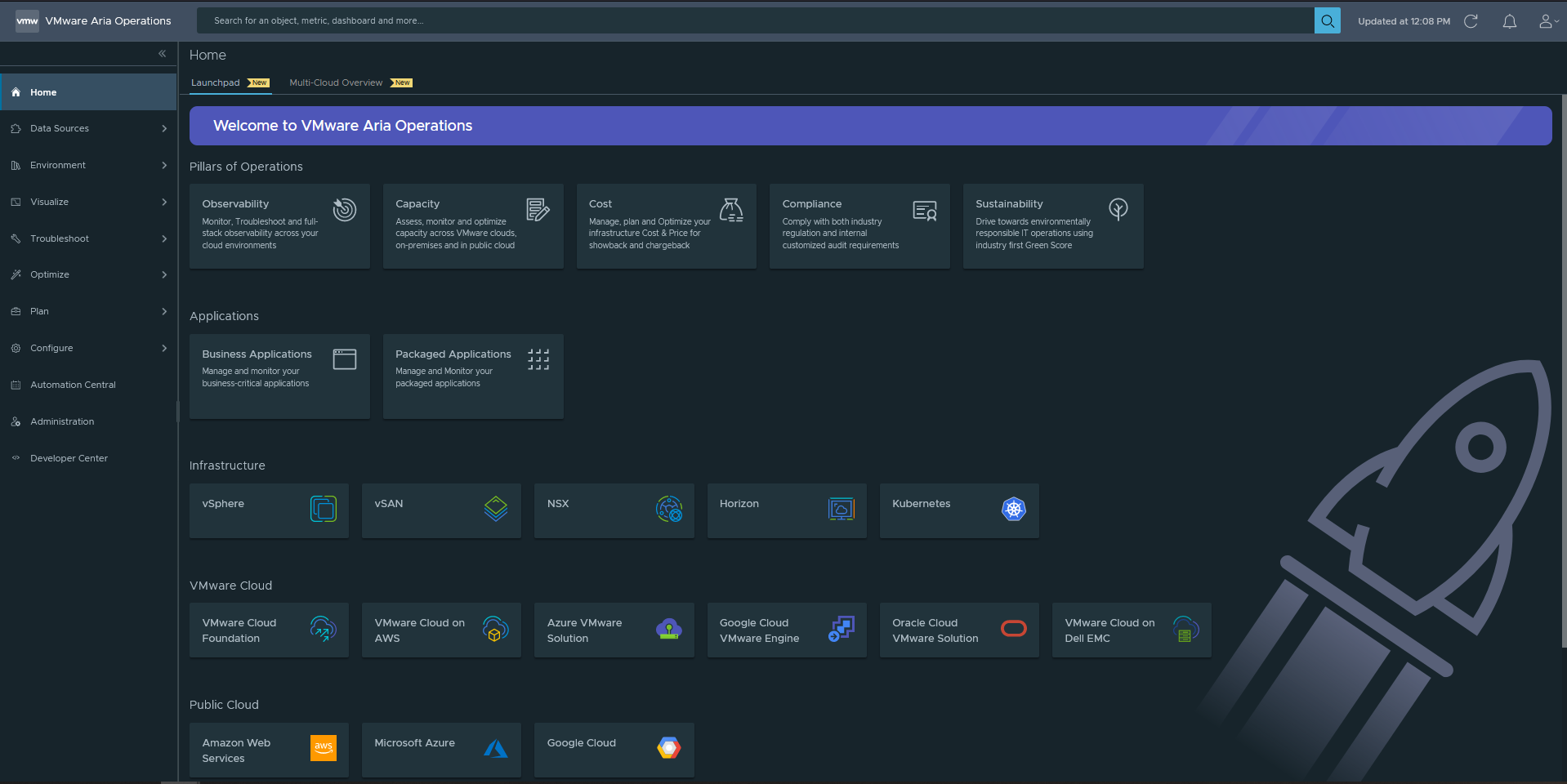This screenshot has height=784, width=1567.
Task: Click the Observability radar icon
Action: click(344, 210)
